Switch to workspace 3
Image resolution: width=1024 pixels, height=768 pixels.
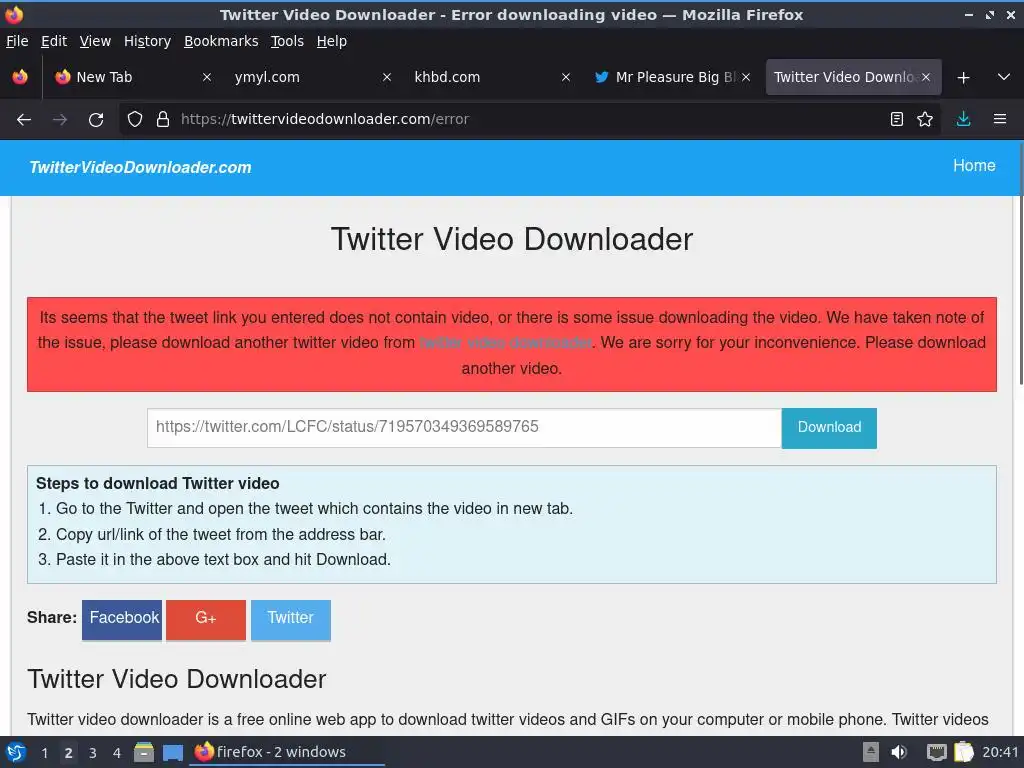[x=93, y=753]
